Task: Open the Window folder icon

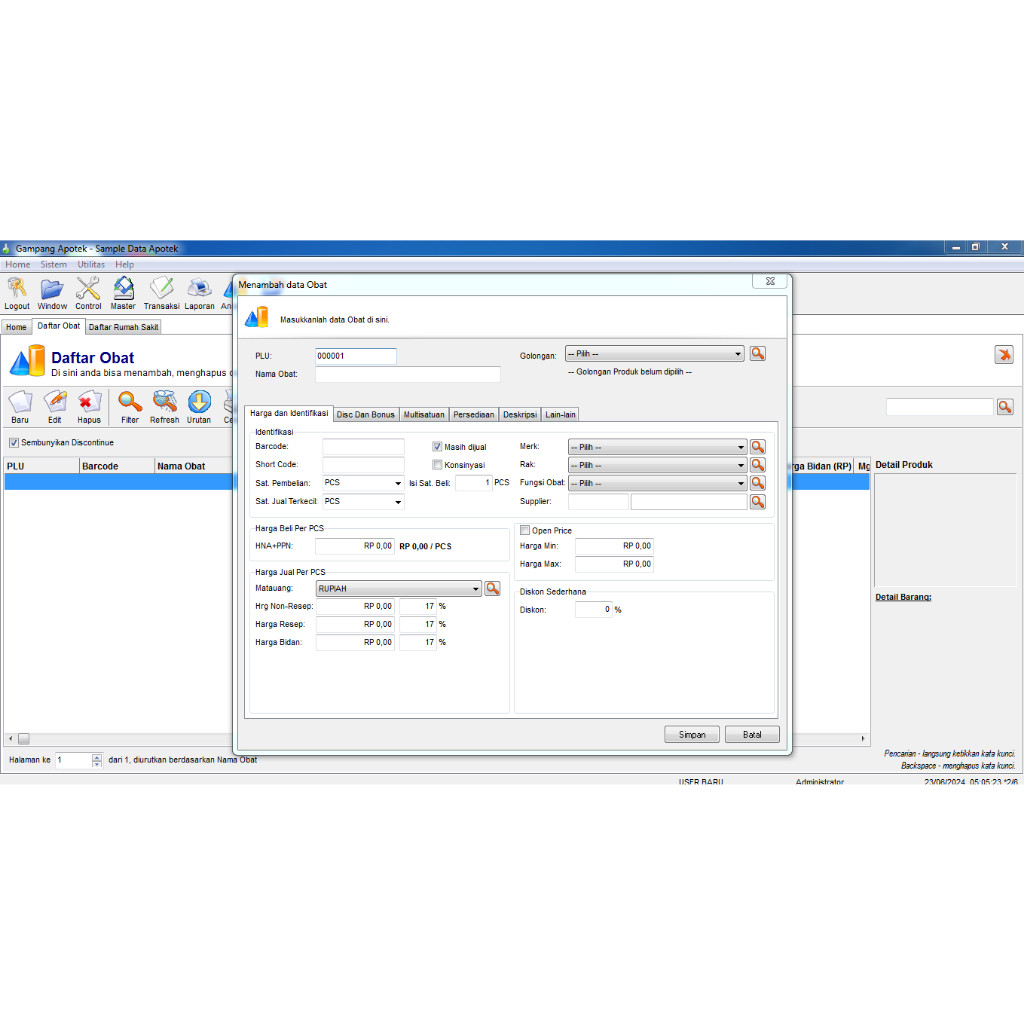Action: click(x=51, y=292)
